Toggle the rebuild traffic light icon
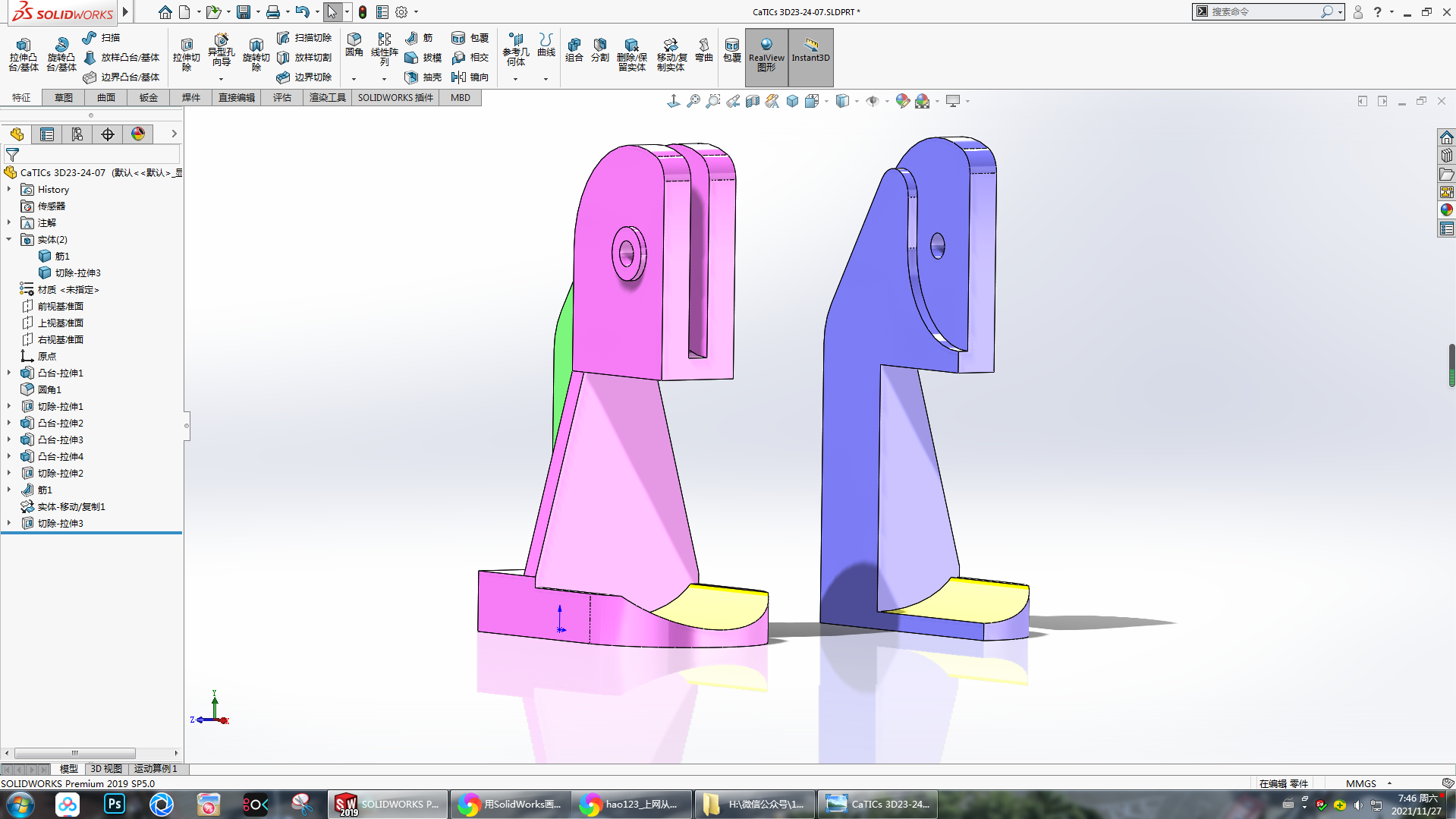Image resolution: width=1456 pixels, height=819 pixels. pyautogui.click(x=363, y=12)
